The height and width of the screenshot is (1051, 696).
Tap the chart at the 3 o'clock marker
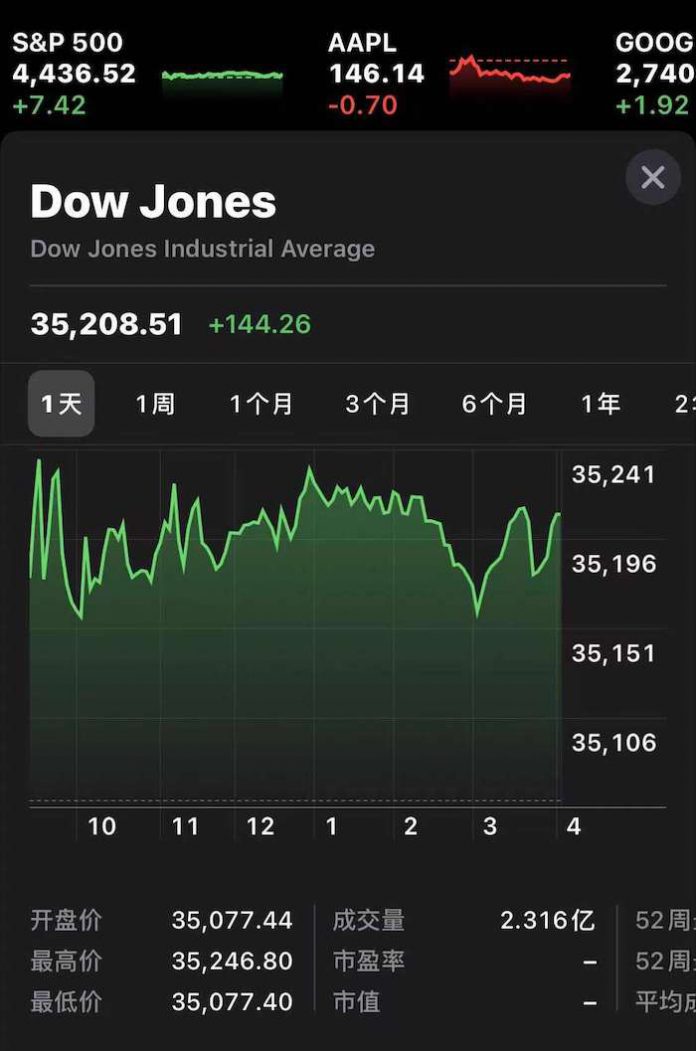click(x=490, y=826)
